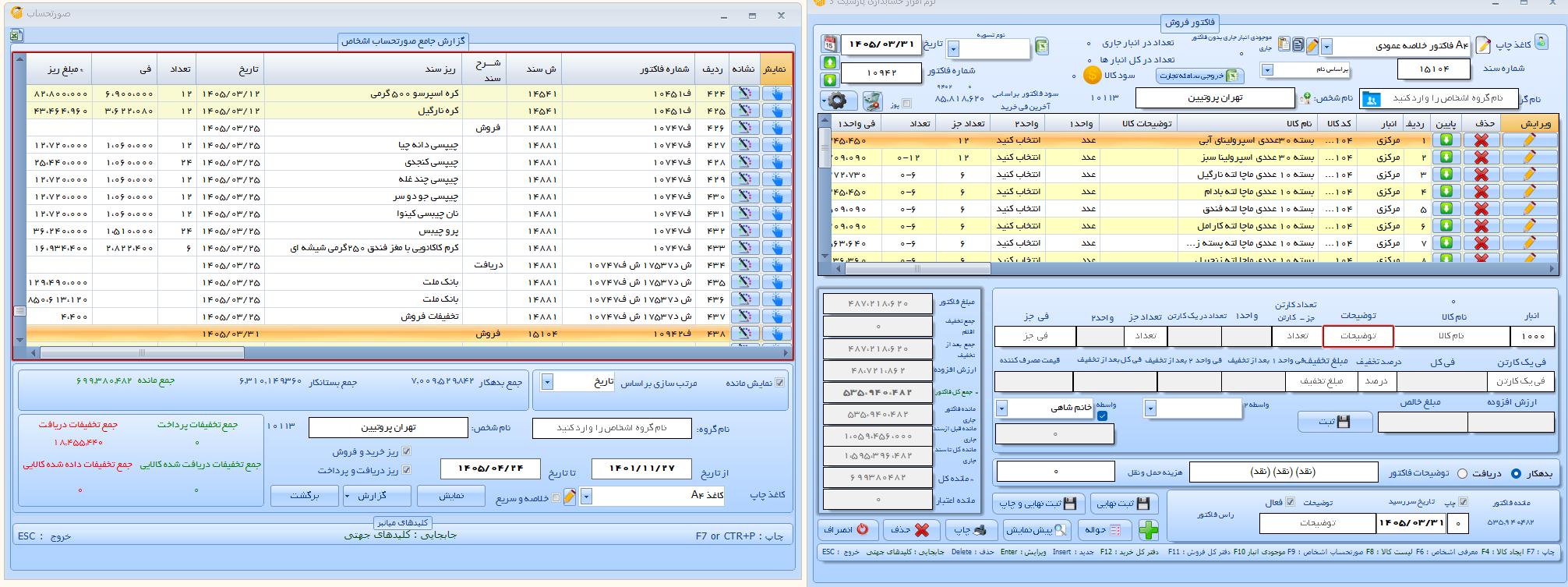The image size is (1568, 587).
Task: Click the copy document icon near print paper
Action: [x=1298, y=45]
